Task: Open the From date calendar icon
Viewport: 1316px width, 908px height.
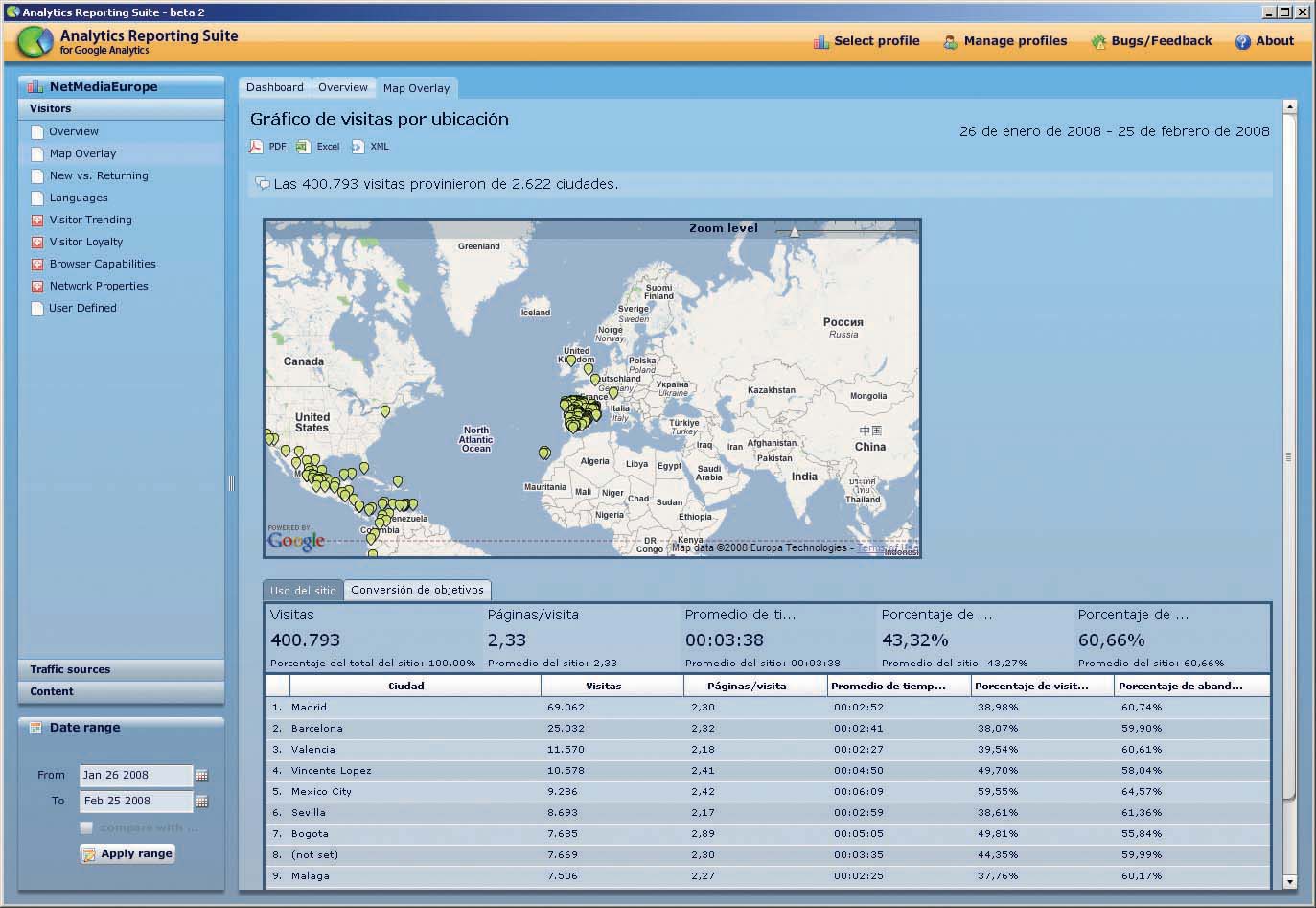Action: click(201, 776)
